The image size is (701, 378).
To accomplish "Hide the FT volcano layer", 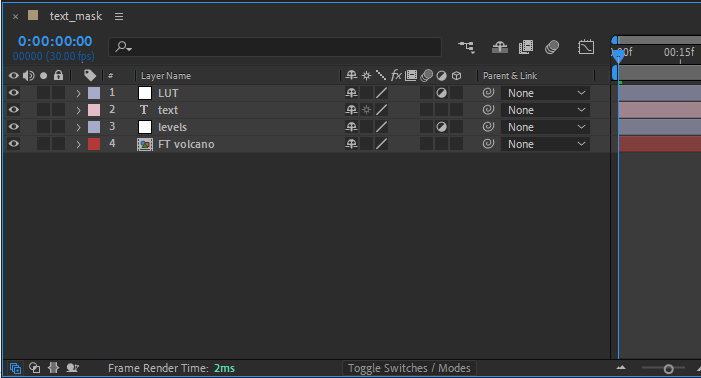I will 14,143.
